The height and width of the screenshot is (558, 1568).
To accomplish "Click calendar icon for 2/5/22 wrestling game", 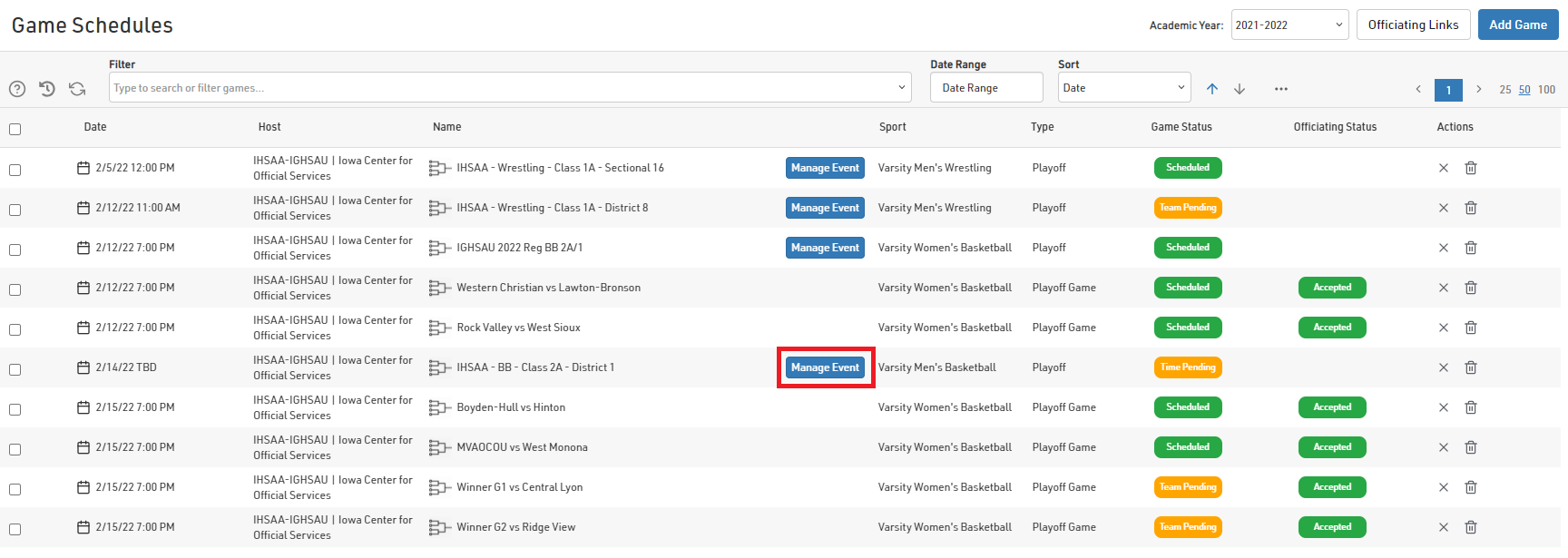I will (83, 168).
